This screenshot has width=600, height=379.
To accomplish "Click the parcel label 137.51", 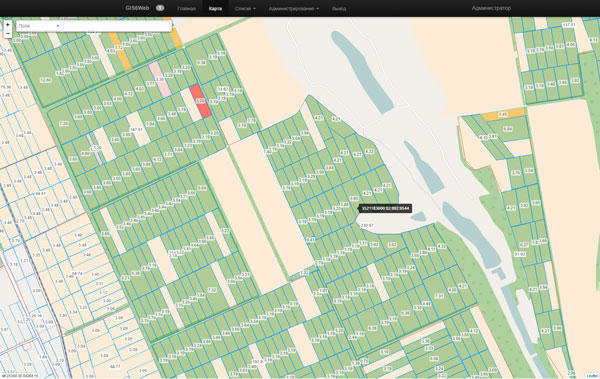I will coord(569,25).
